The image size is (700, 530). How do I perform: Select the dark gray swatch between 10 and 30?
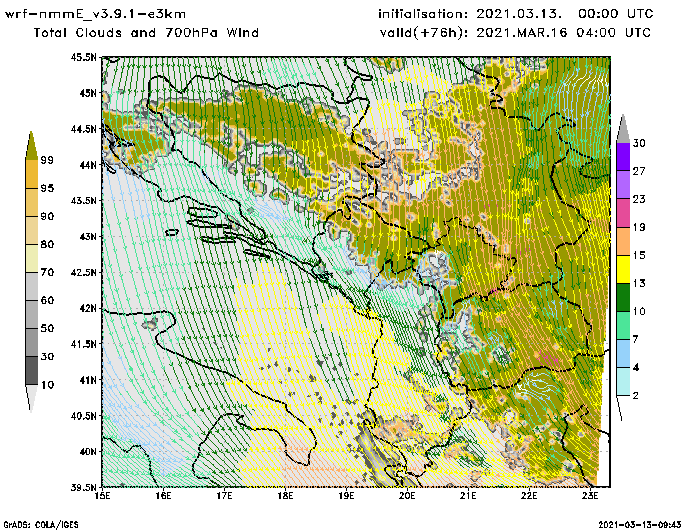coord(32,371)
